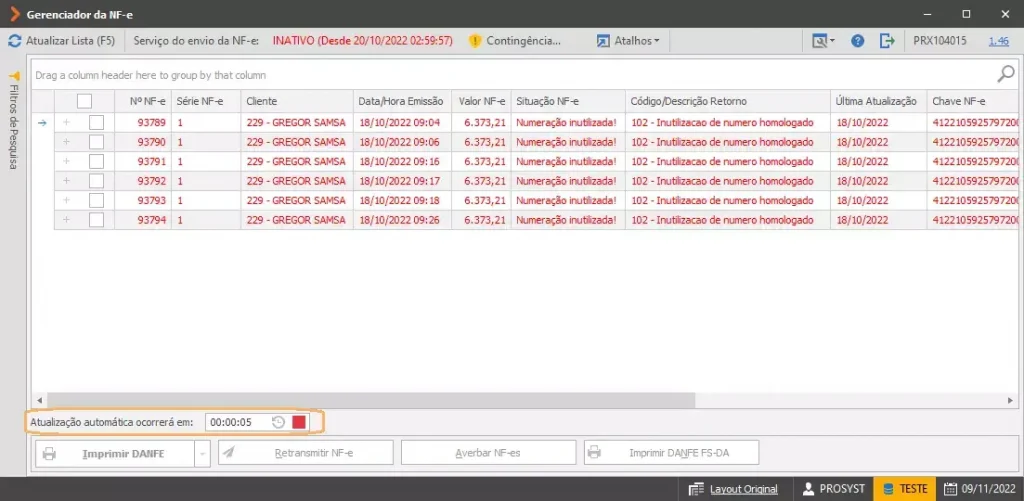Toggle the select-all checkbox in header
The height and width of the screenshot is (501, 1024).
84,101
